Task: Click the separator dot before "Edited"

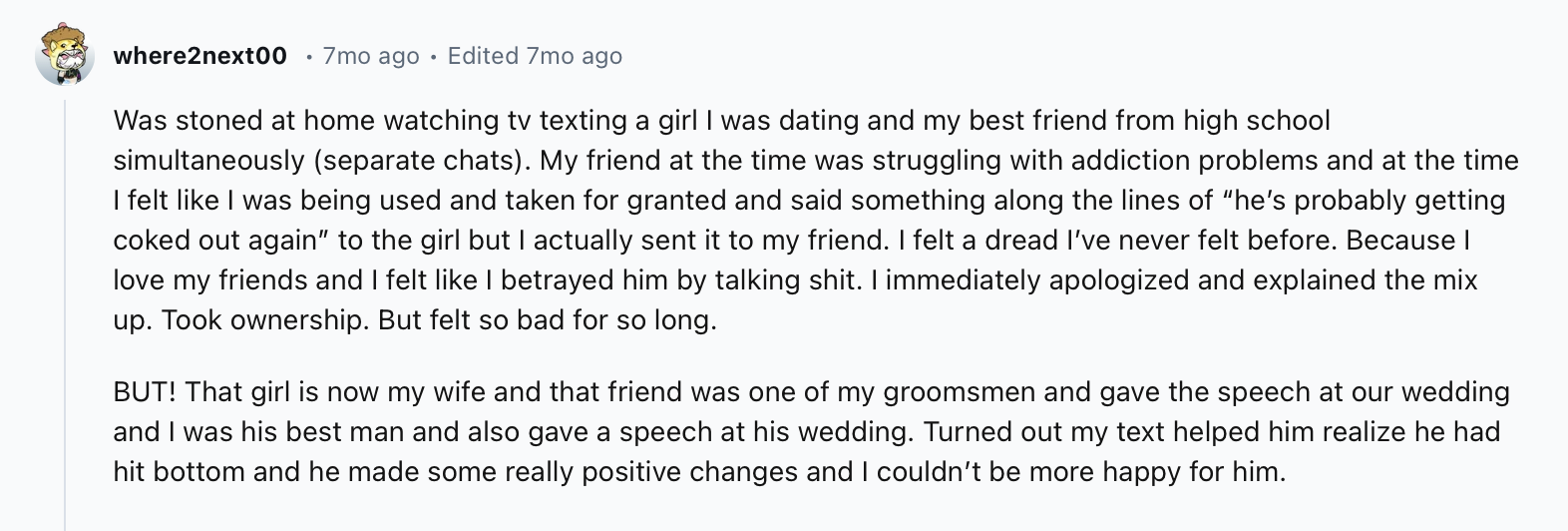Action: point(434,57)
